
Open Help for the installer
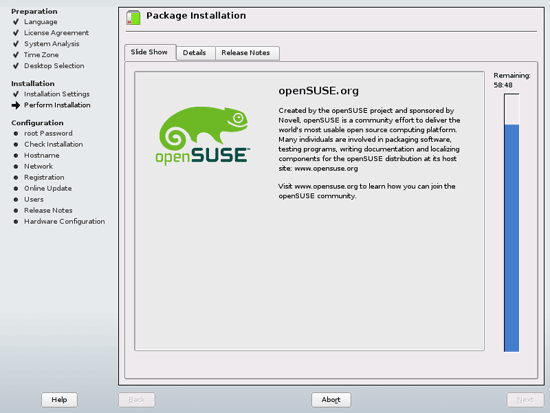[59, 400]
